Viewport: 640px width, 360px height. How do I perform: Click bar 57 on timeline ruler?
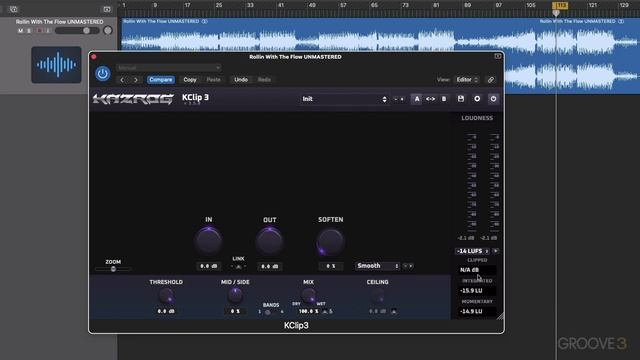point(343,5)
